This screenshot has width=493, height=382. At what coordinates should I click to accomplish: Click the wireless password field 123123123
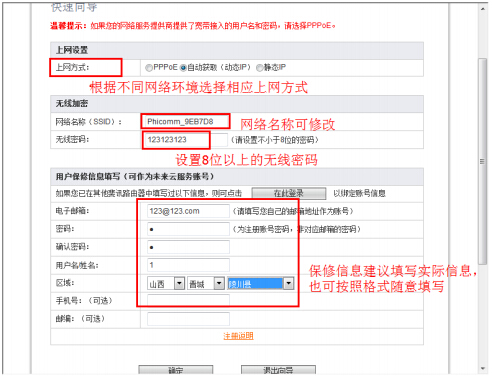click(185, 140)
